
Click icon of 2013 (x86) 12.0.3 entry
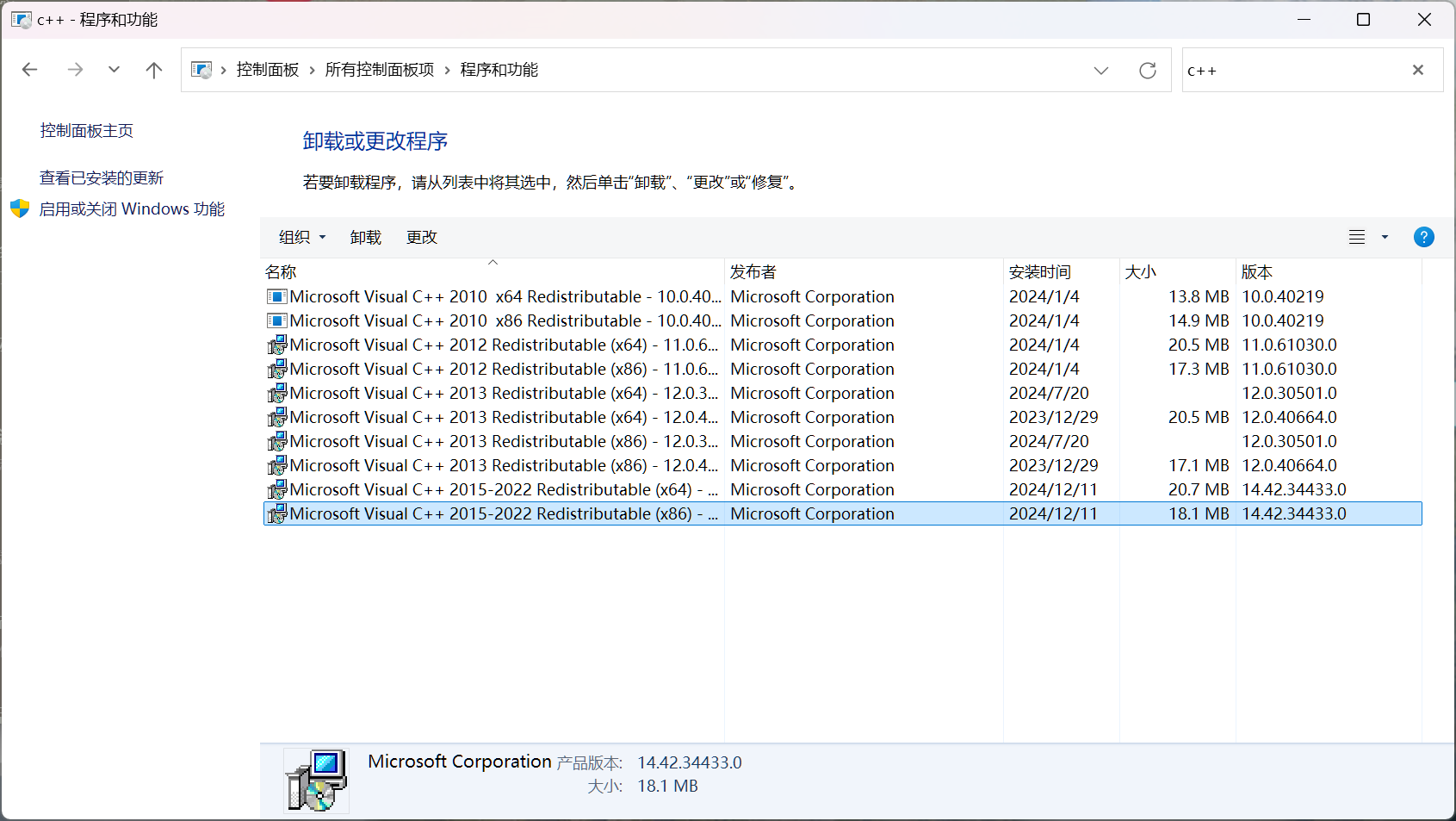(276, 441)
